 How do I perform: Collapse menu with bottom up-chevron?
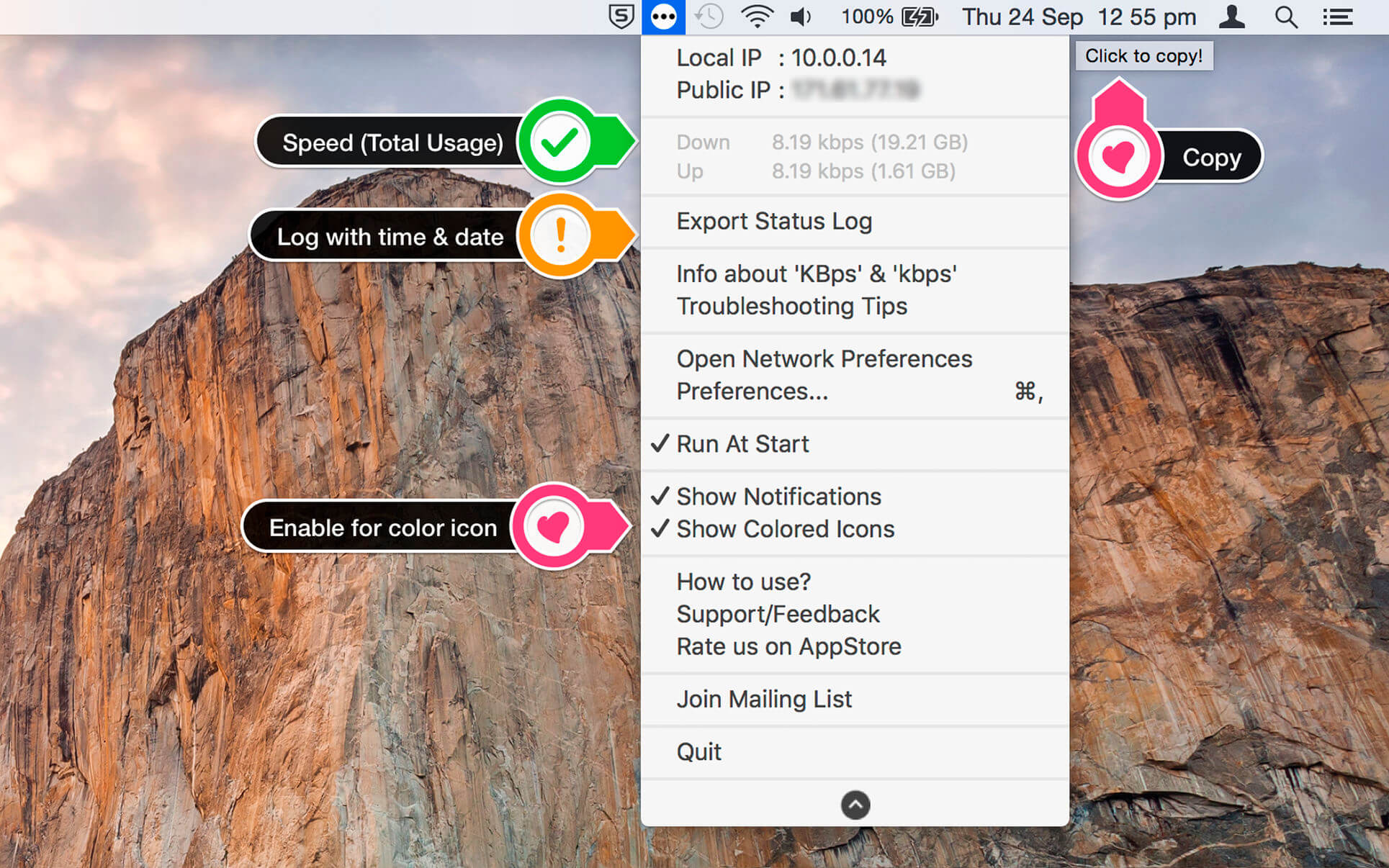[x=855, y=805]
